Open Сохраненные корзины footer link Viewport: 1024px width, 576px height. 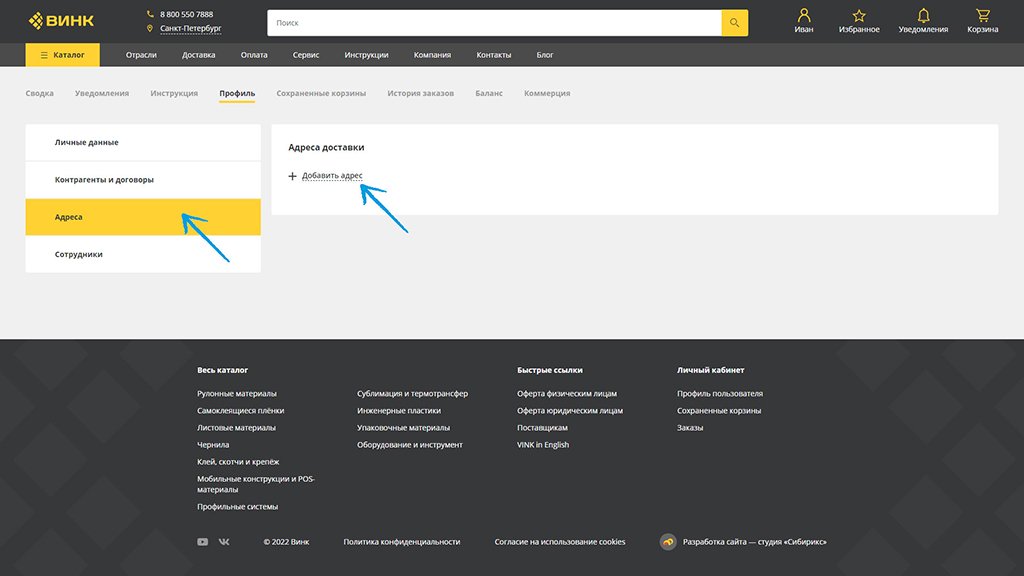(x=719, y=410)
